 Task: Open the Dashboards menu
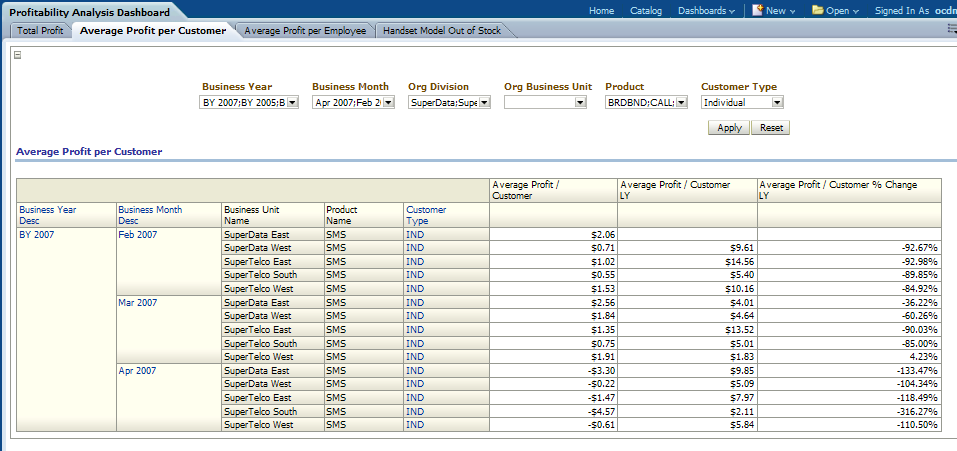tap(706, 10)
